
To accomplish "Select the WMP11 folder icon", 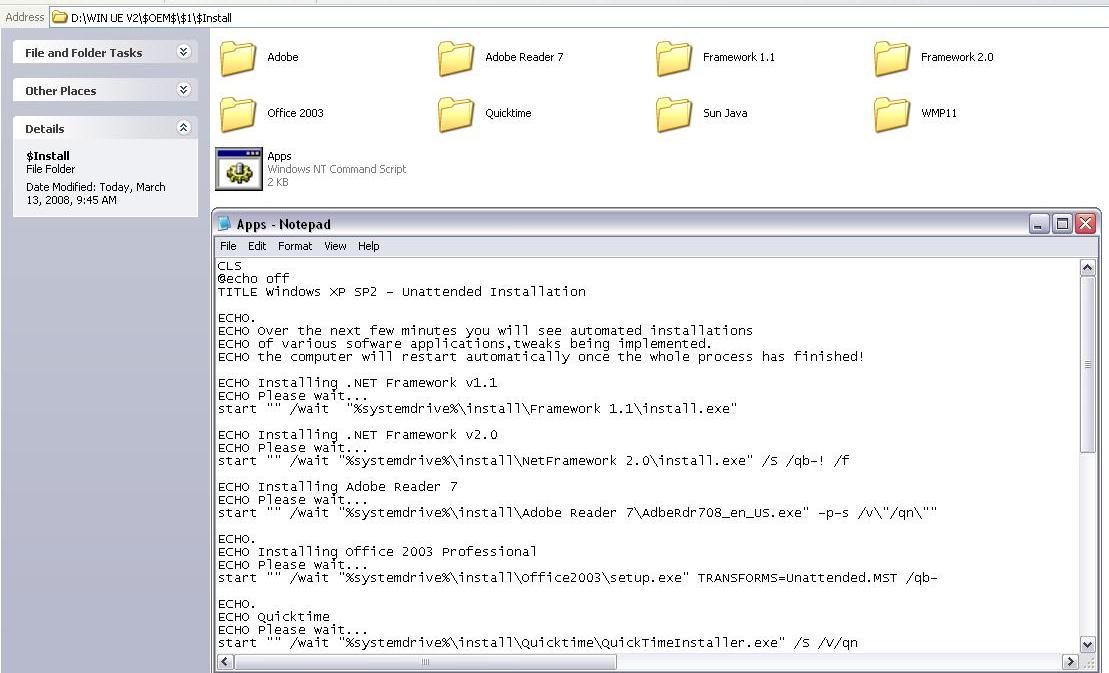I will (892, 114).
